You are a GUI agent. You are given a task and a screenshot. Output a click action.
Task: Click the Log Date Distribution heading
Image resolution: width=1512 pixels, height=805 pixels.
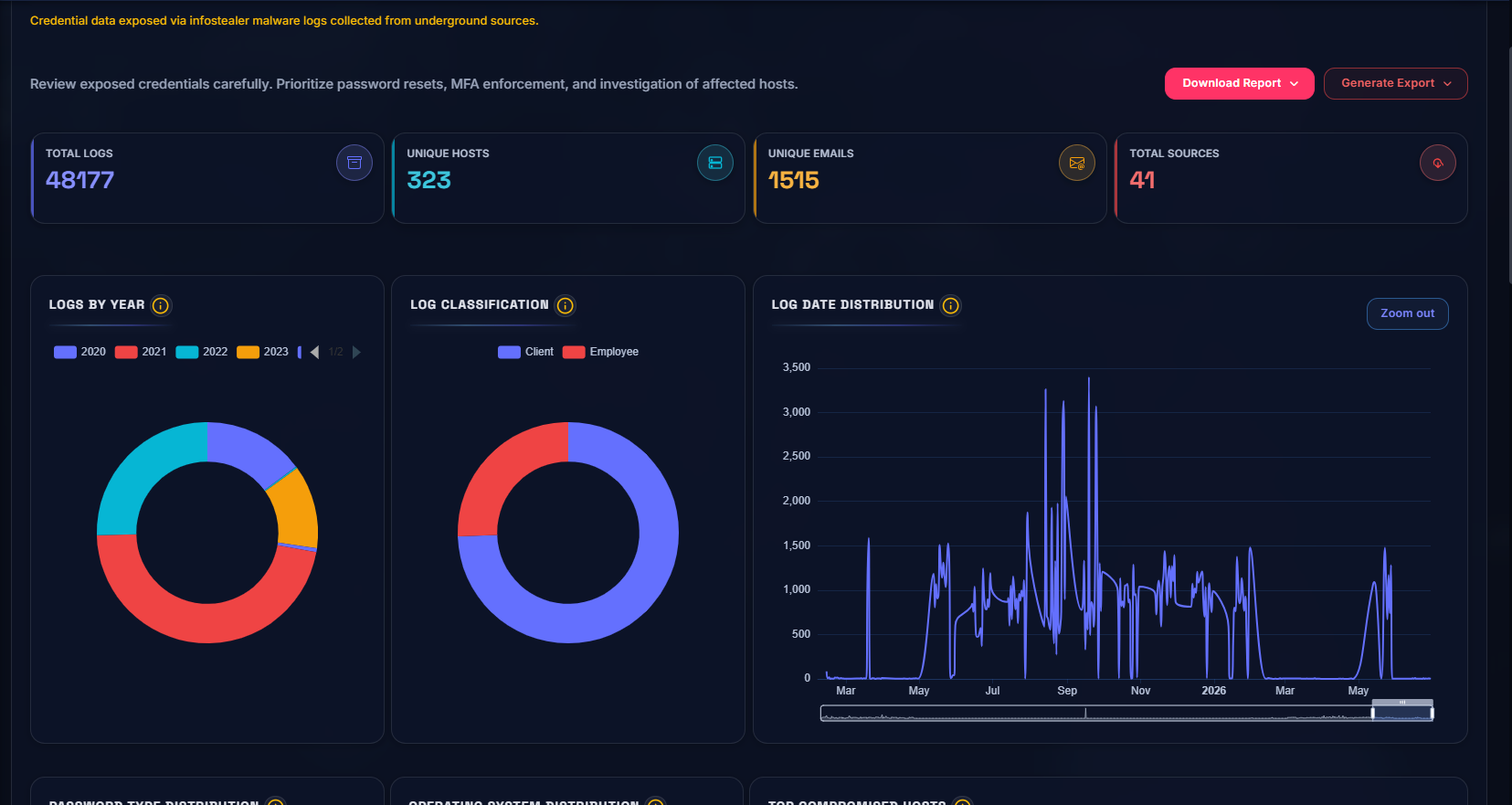pos(852,304)
